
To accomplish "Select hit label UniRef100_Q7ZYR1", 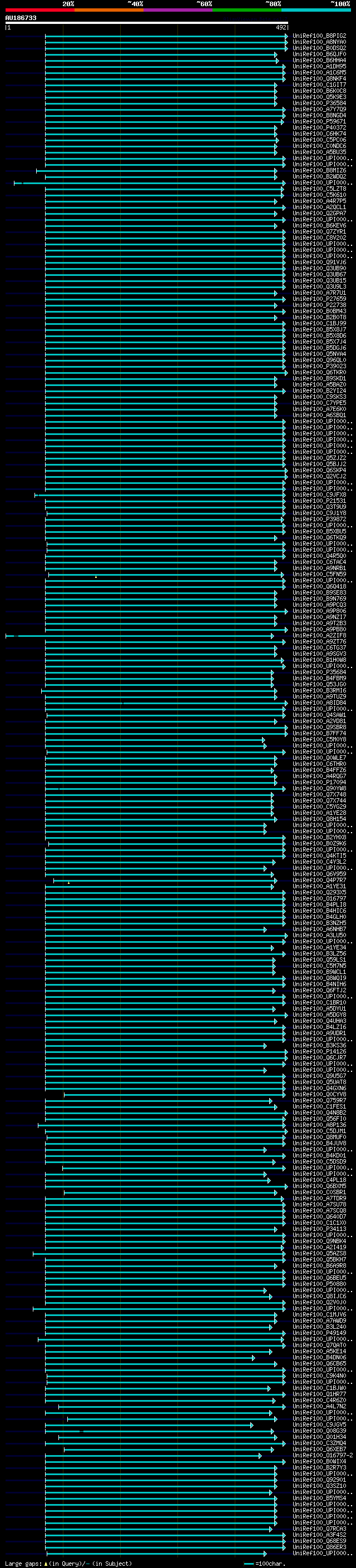I will click(x=319, y=232).
